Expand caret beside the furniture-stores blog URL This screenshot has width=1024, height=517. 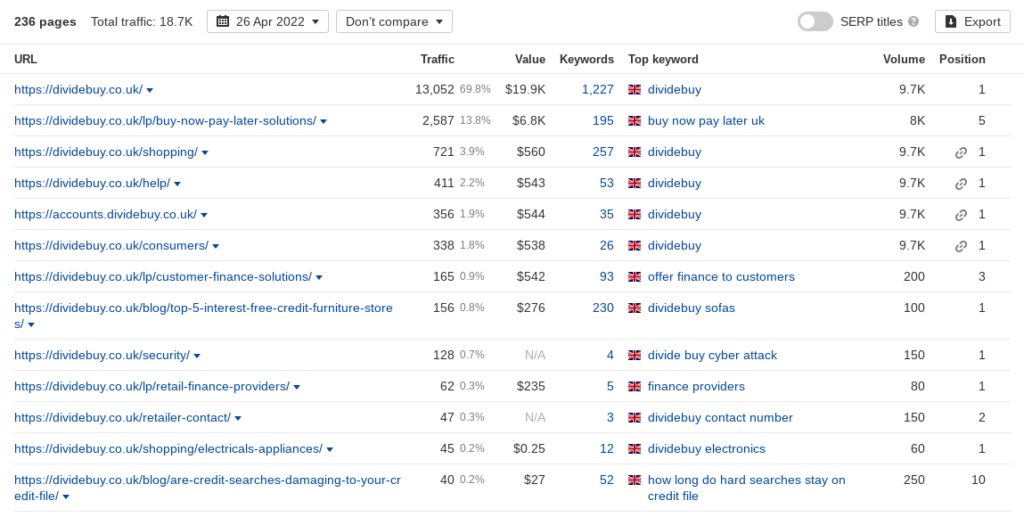[31, 324]
